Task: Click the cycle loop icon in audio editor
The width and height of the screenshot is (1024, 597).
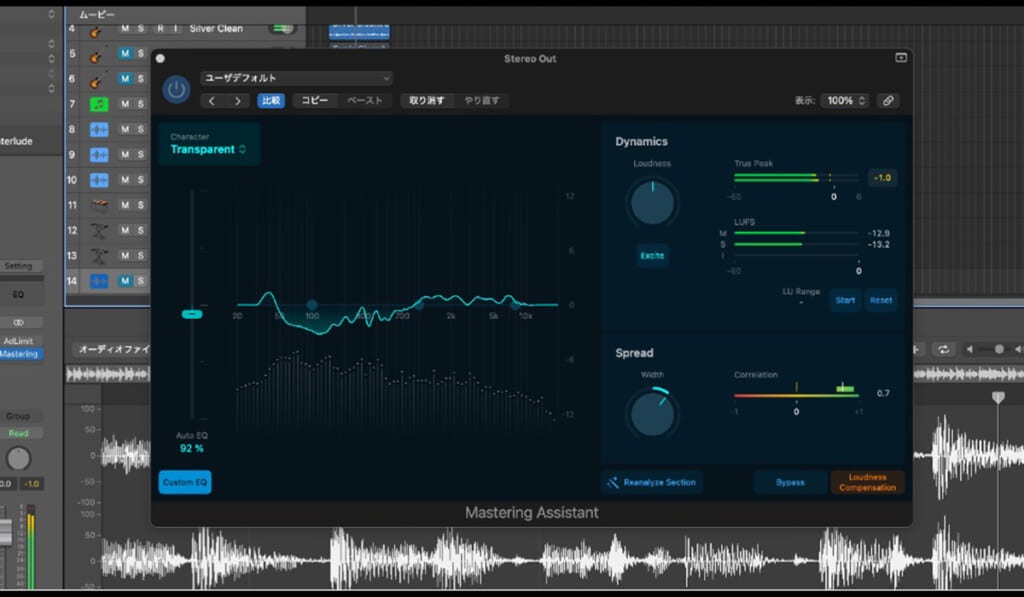Action: (x=944, y=349)
